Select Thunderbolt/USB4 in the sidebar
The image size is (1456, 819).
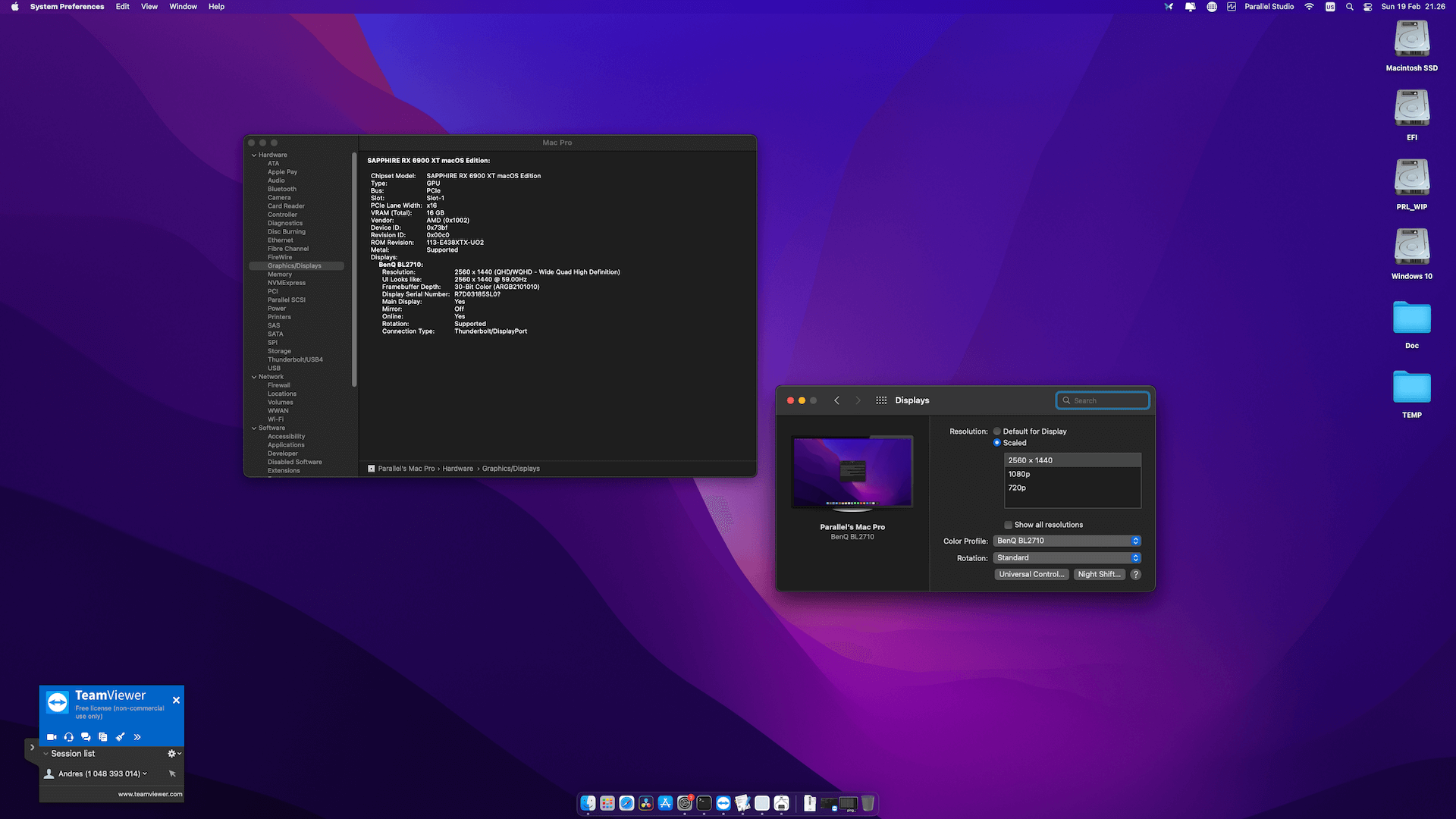[295, 359]
